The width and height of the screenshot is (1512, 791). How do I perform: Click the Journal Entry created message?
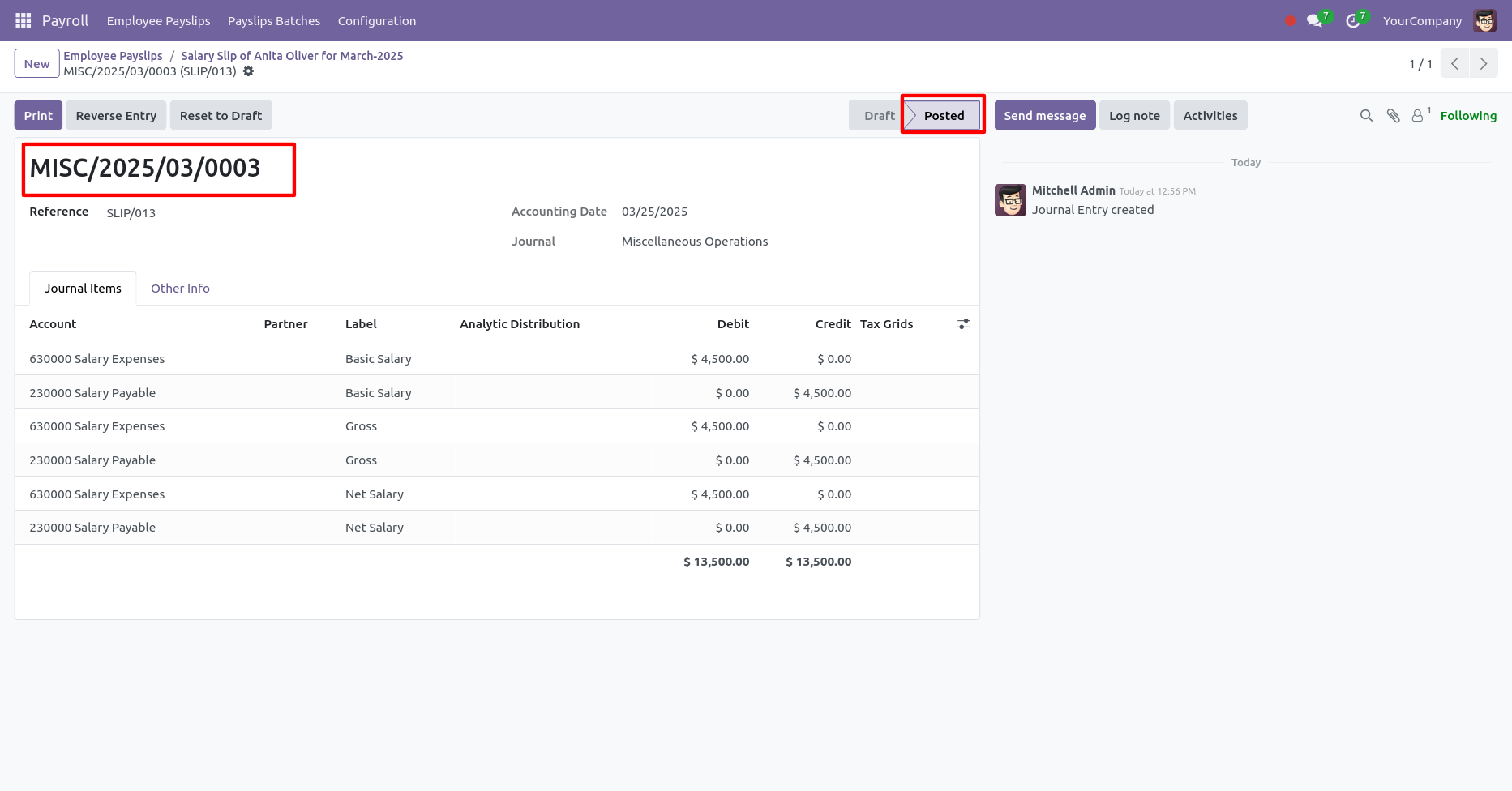pos(1092,210)
